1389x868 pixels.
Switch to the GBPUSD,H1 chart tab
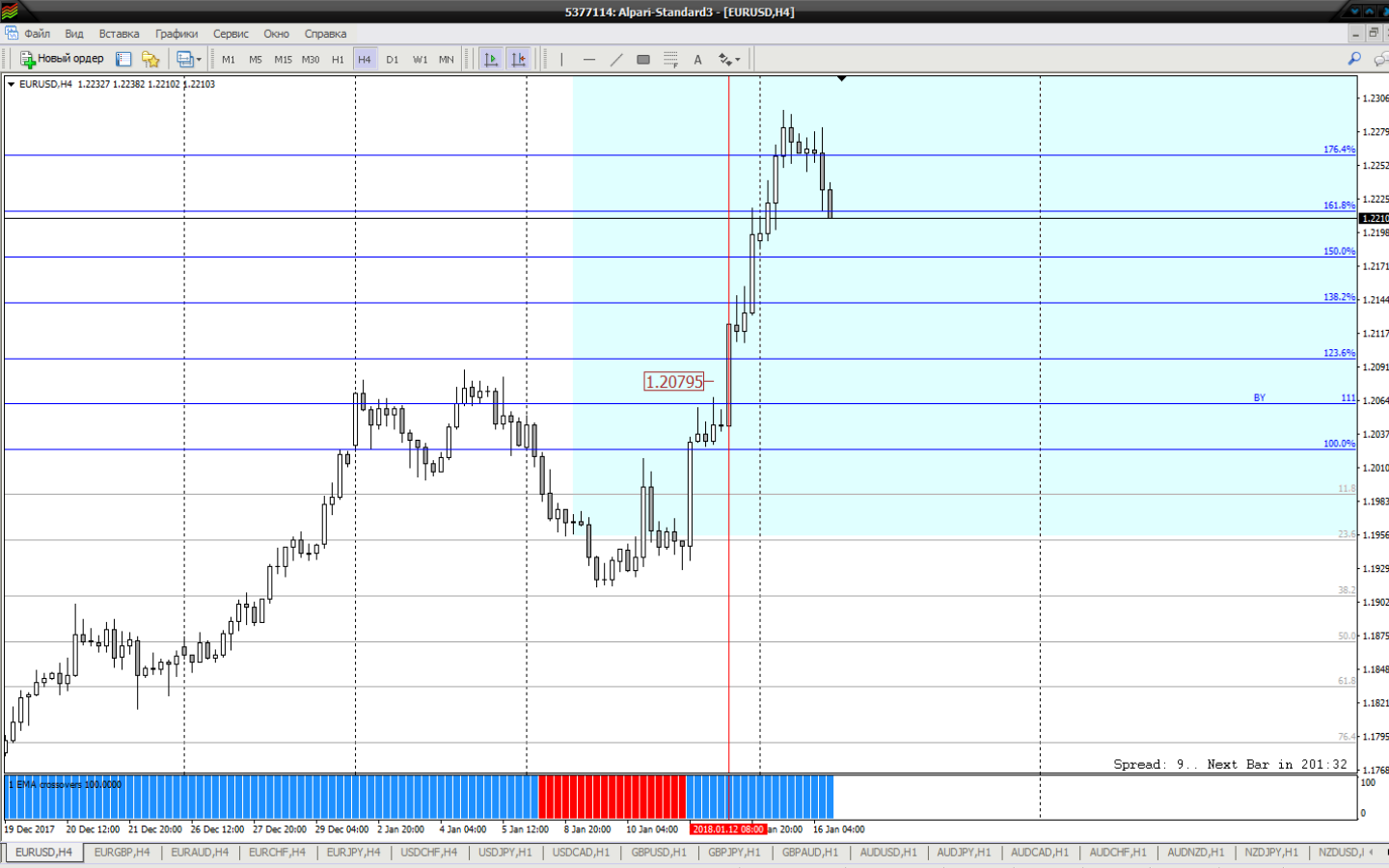click(659, 853)
